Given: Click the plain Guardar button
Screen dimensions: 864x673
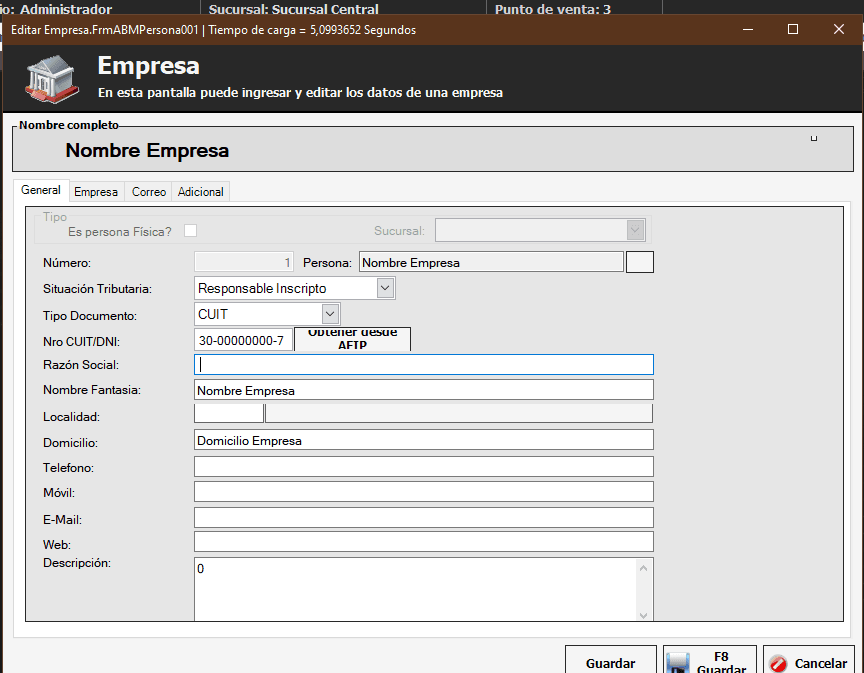Looking at the screenshot, I should pos(610,662).
